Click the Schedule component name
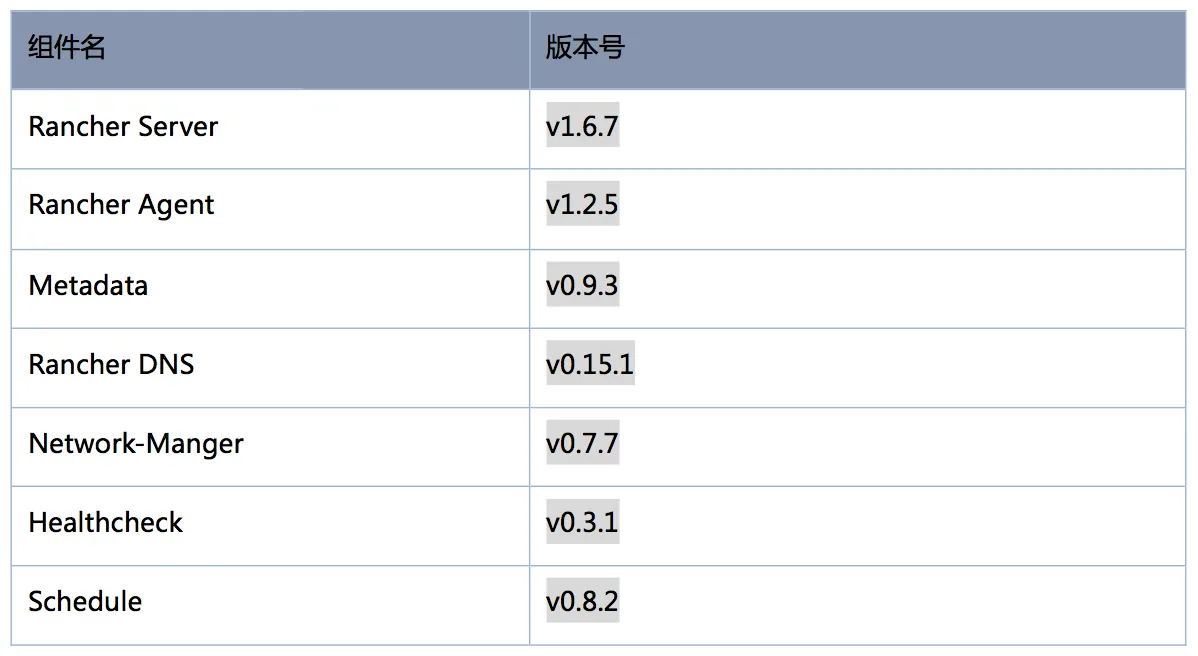 click(85, 602)
